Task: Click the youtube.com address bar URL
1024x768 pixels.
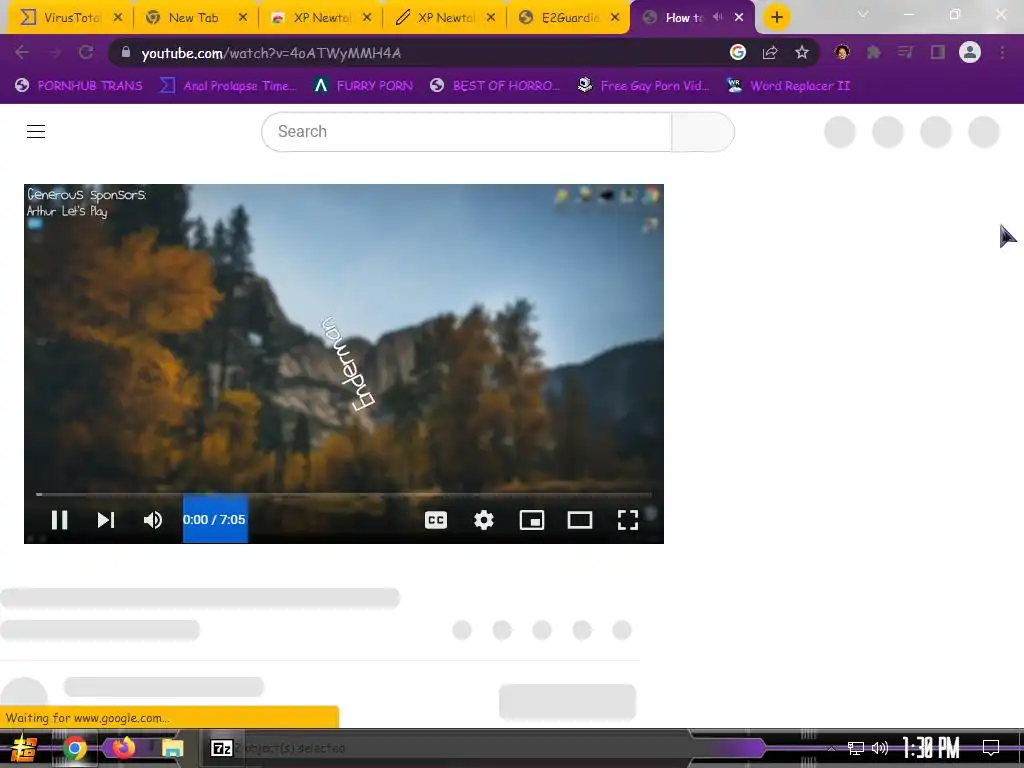Action: point(271,53)
